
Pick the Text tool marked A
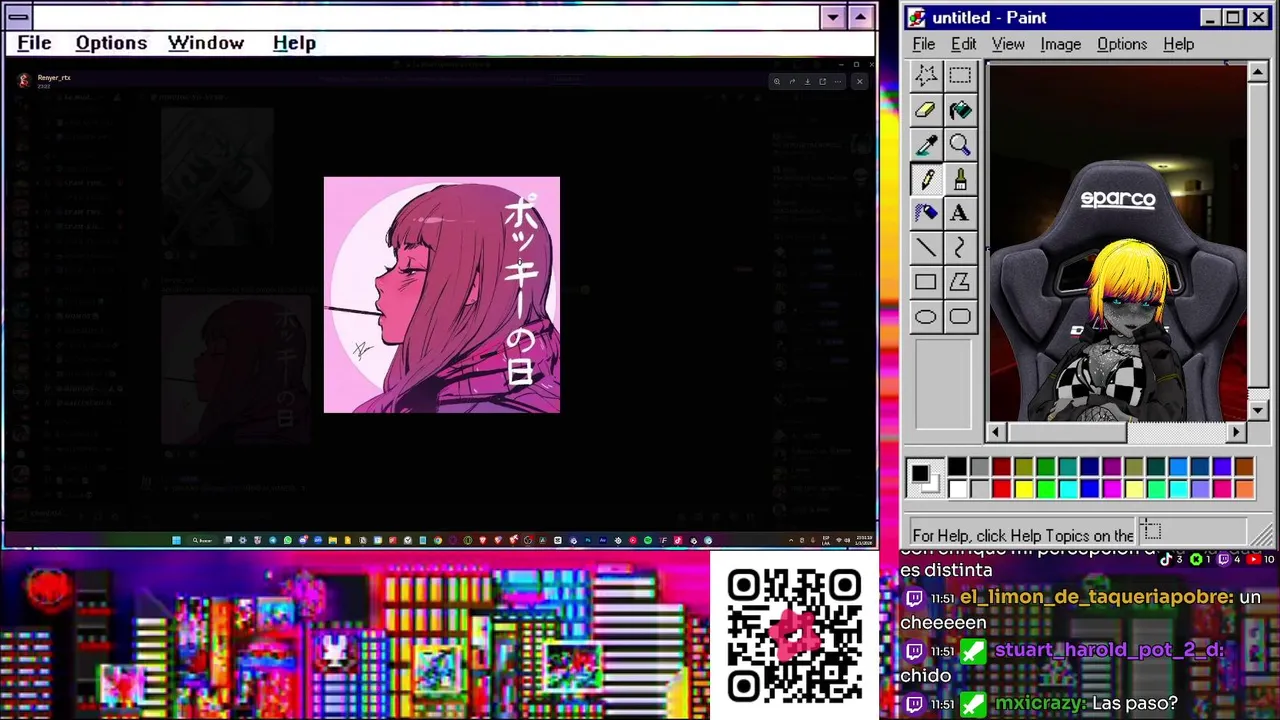pyautogui.click(x=960, y=213)
